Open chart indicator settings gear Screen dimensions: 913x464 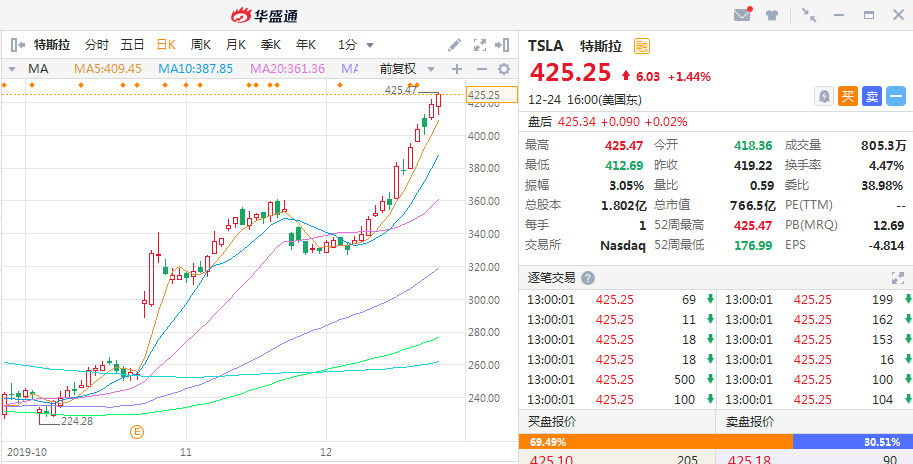tap(504, 69)
